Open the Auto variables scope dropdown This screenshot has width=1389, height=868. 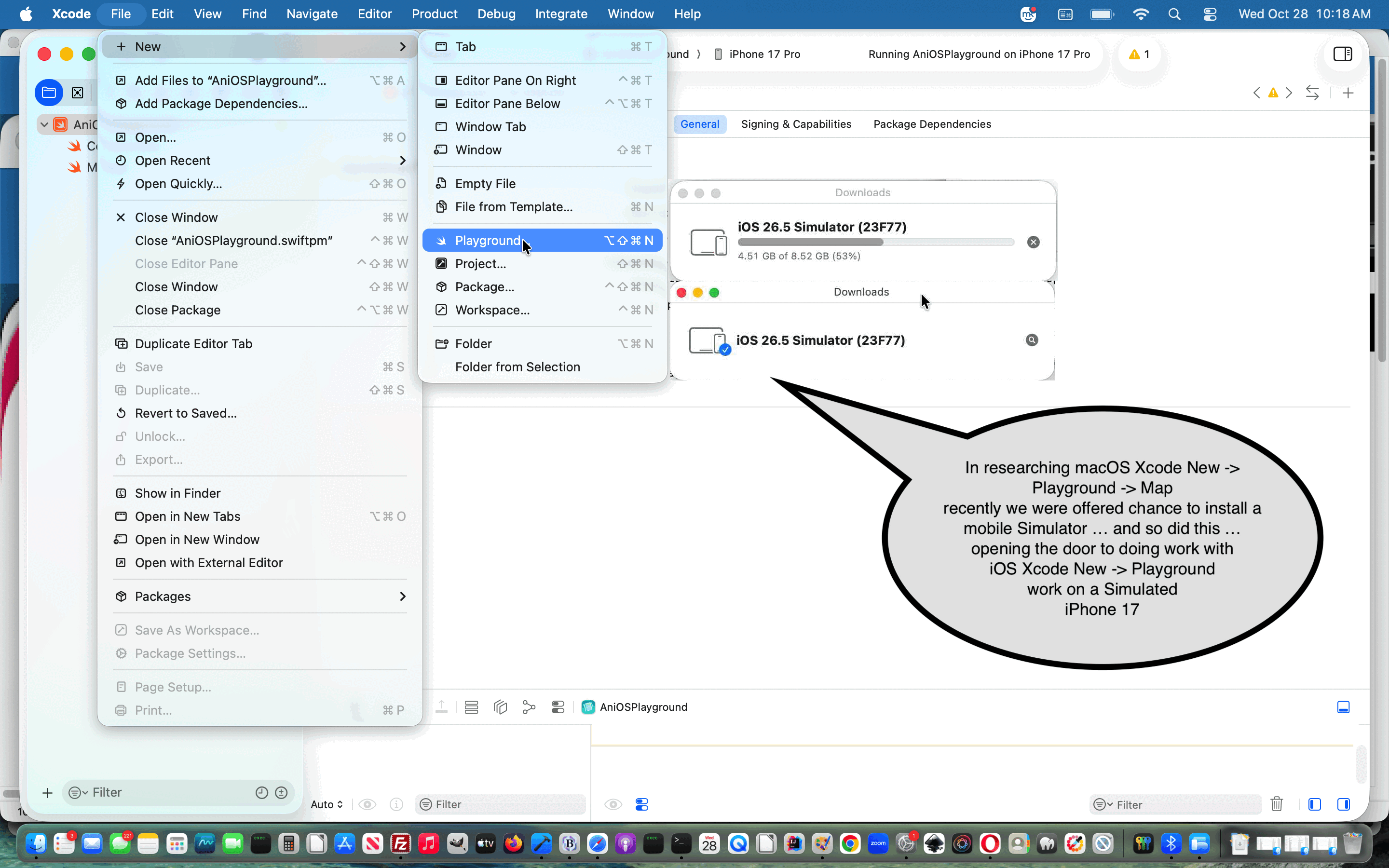(327, 804)
